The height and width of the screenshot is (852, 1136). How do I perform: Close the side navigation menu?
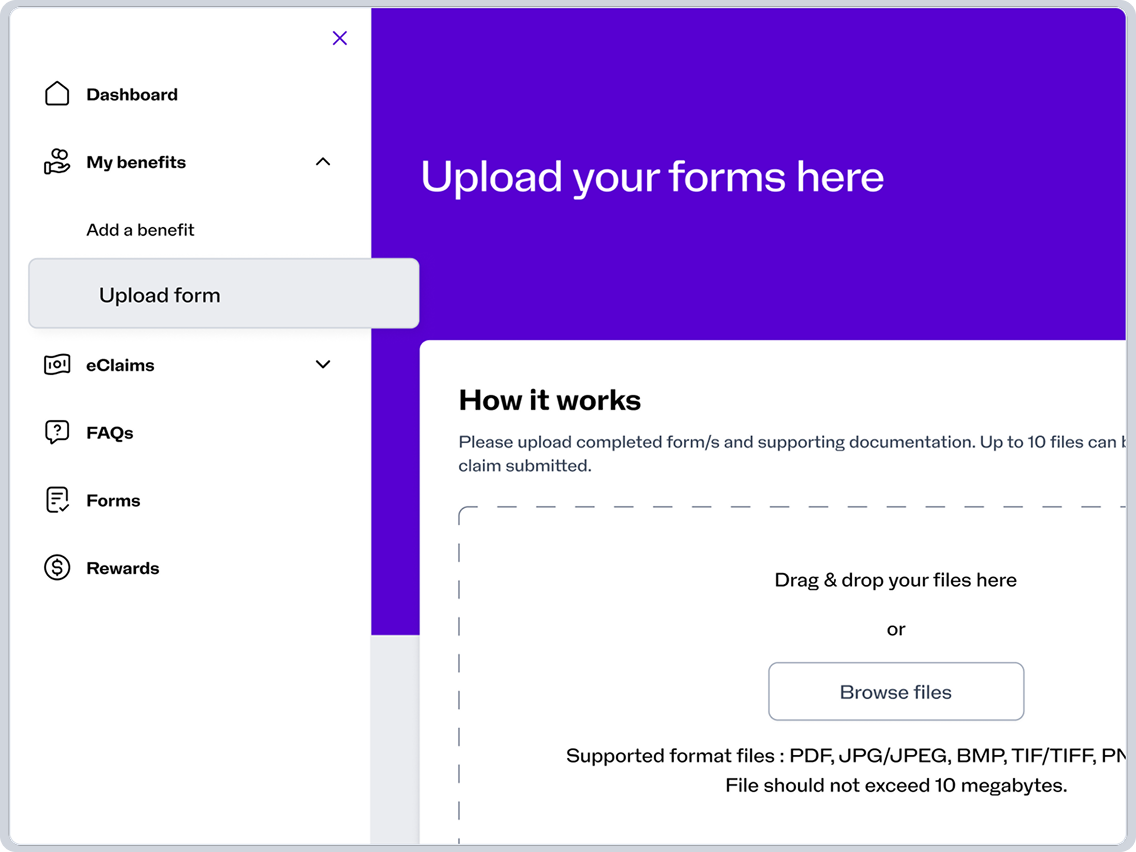point(340,38)
